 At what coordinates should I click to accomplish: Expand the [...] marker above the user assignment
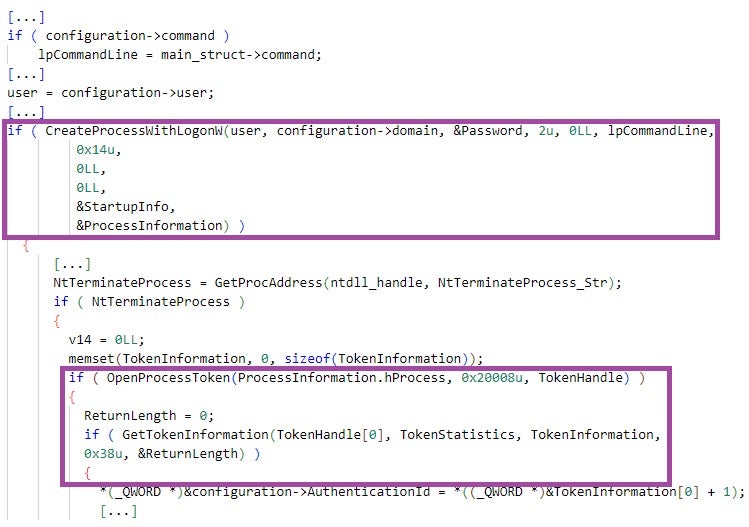(26, 74)
